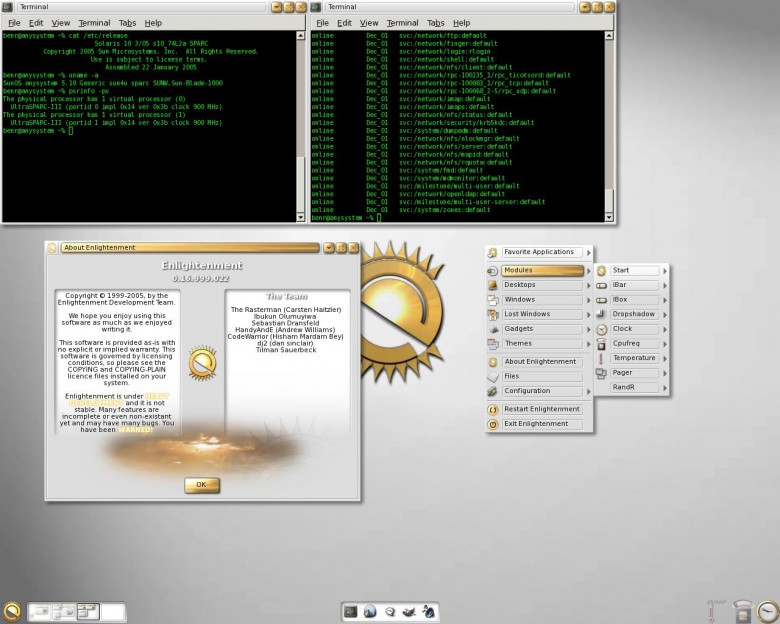780x624 pixels.
Task: Click the 'svc:/system/zones:default' line in right Terminal
Action: coord(445,210)
